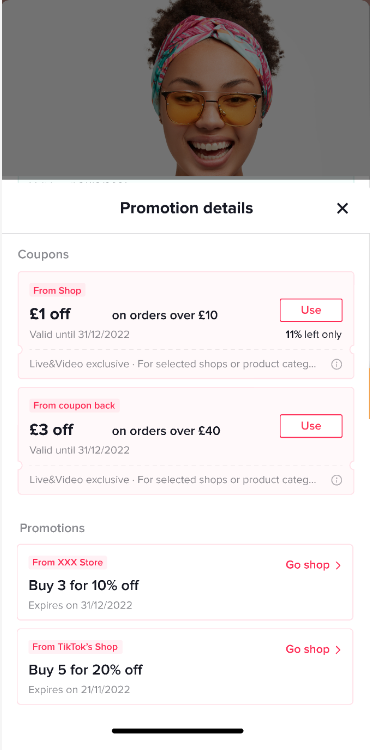Select the From Shop tag

click(x=57, y=290)
